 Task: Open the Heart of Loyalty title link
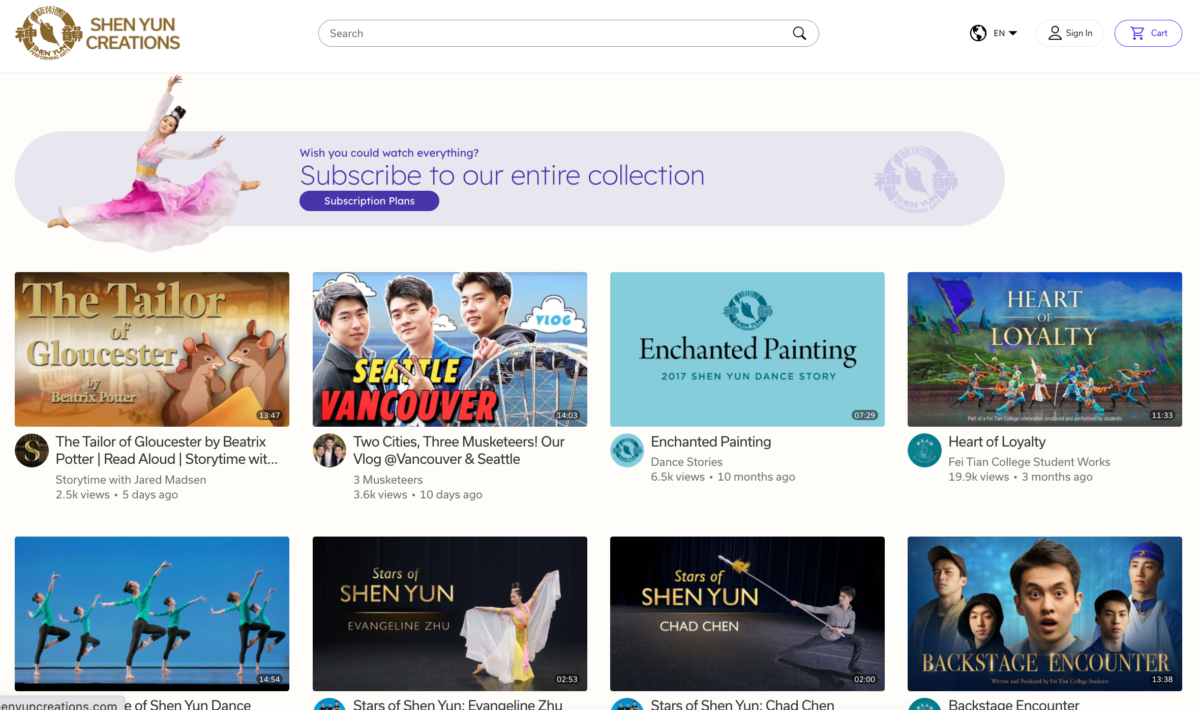pos(996,442)
